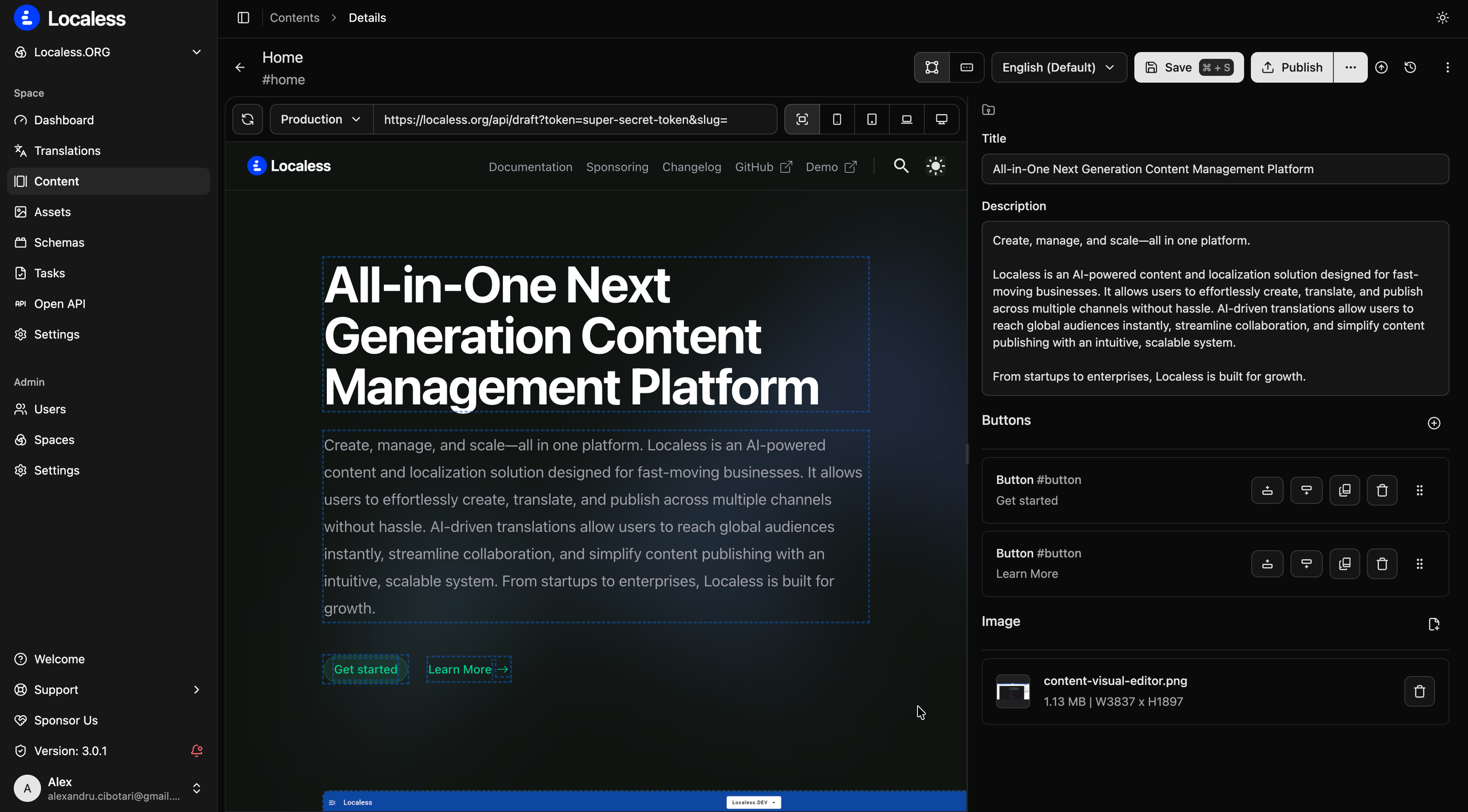Viewport: 1468px width, 812px height.
Task: Click Sponsoring in the preview navbar
Action: (617, 167)
